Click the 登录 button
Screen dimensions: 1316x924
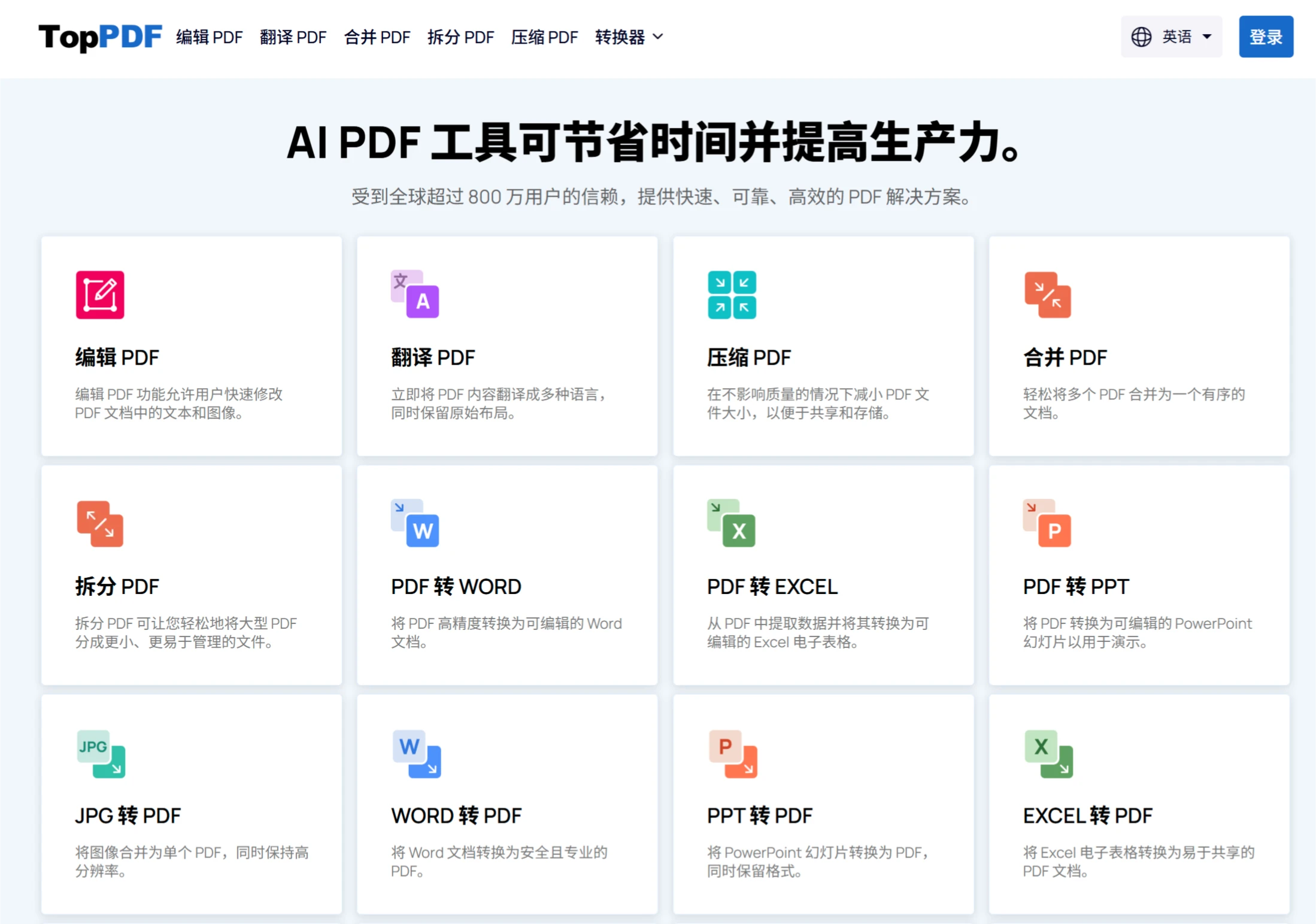(x=1266, y=37)
